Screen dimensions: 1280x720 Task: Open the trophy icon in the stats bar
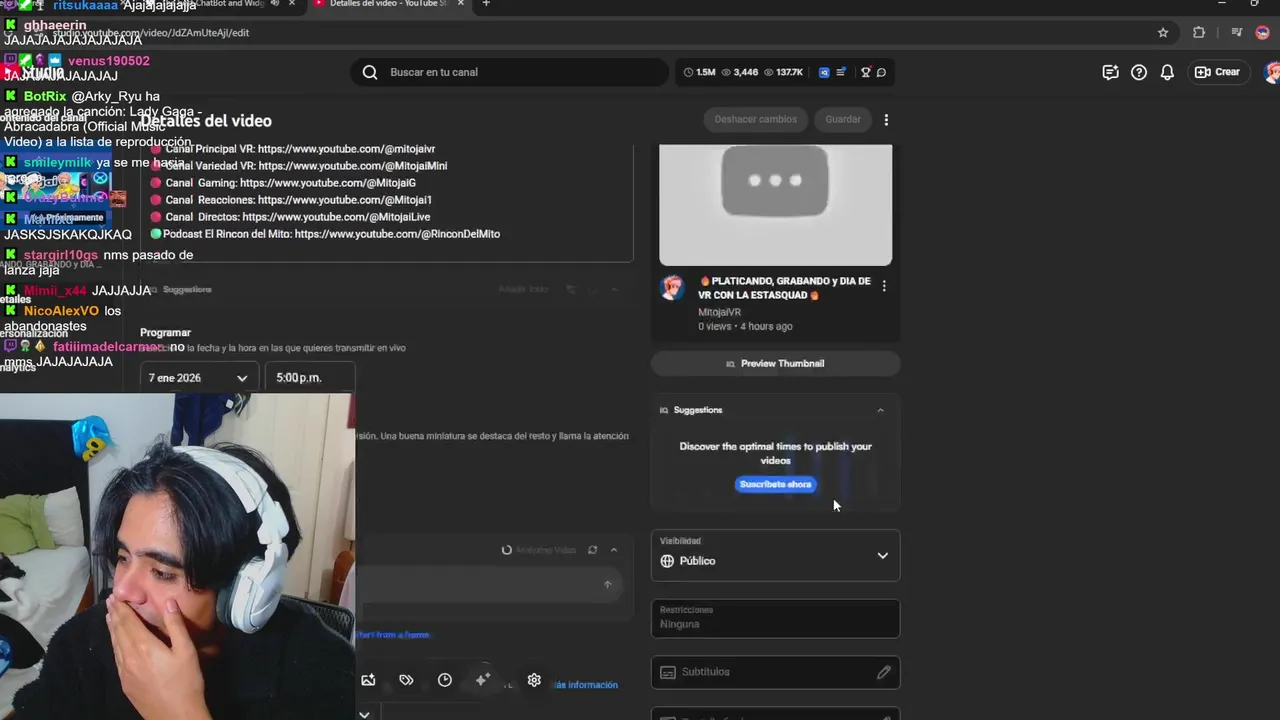click(866, 72)
